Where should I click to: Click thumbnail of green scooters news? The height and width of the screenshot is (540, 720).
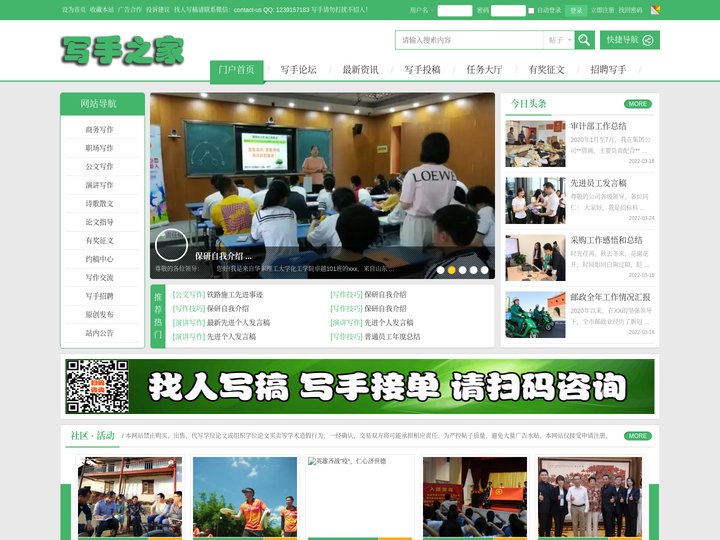click(535, 315)
